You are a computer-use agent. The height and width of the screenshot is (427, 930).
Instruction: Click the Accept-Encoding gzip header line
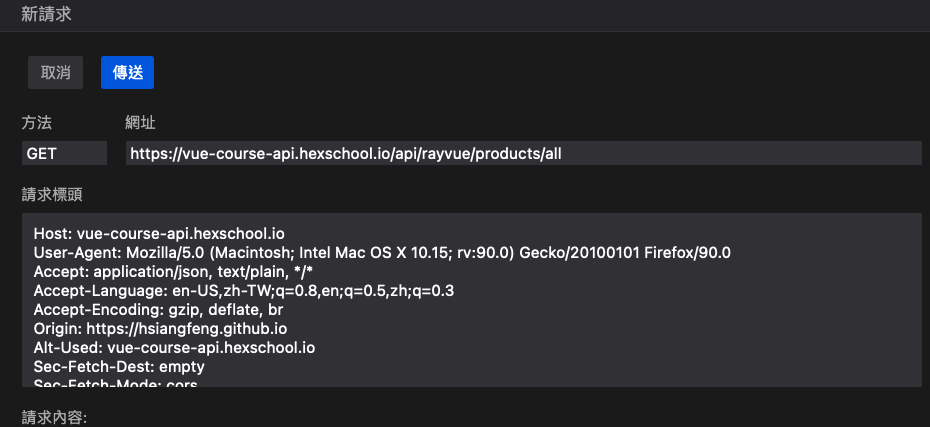[158, 310]
